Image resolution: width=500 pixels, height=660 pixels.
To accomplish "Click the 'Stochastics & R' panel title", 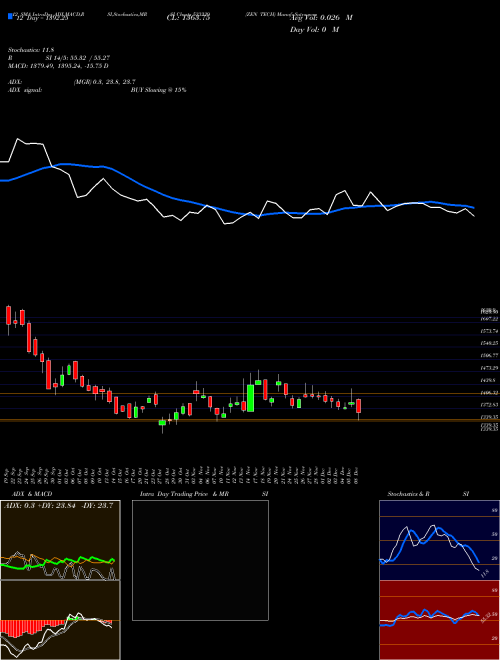I will (x=408, y=494).
